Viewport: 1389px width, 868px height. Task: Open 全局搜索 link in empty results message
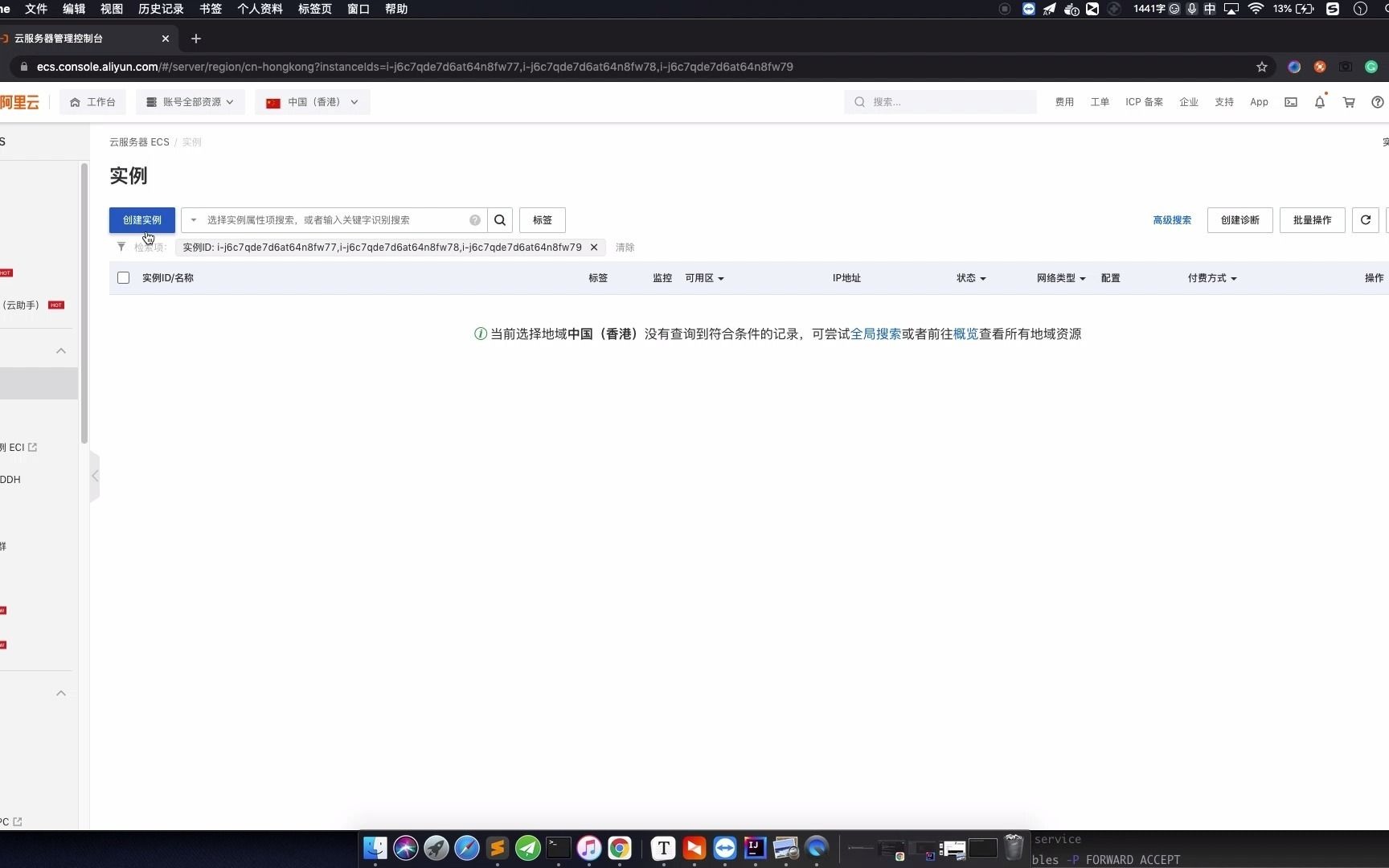point(876,334)
